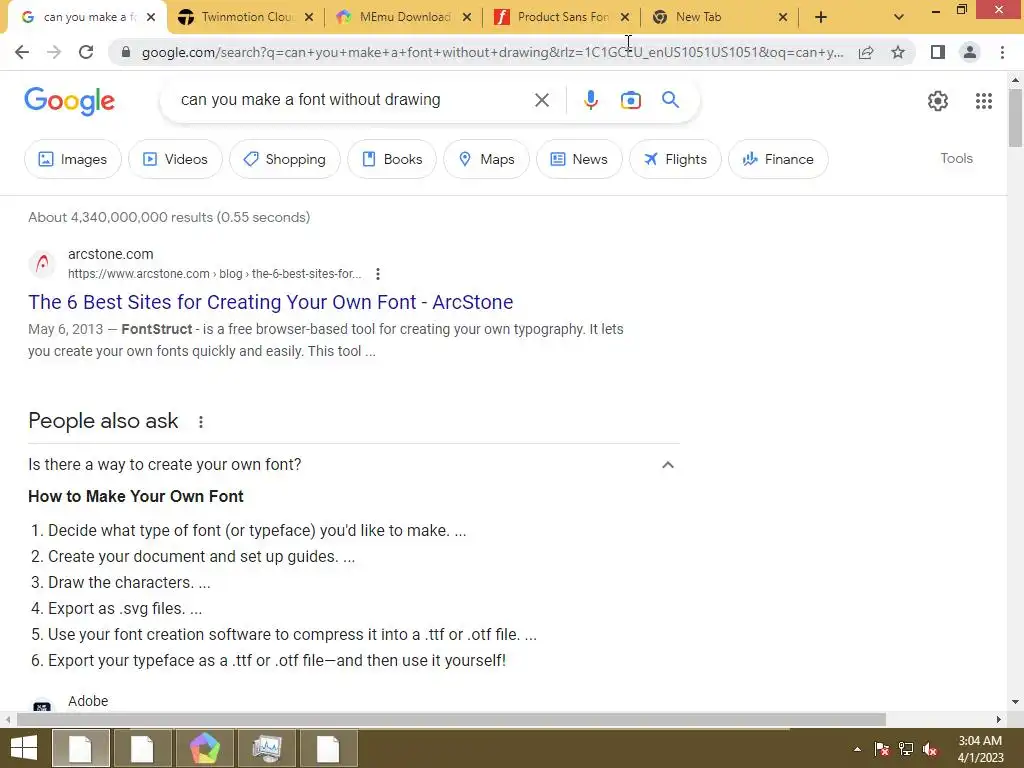Image resolution: width=1024 pixels, height=768 pixels.
Task: Filter results by Finance
Action: 778,159
